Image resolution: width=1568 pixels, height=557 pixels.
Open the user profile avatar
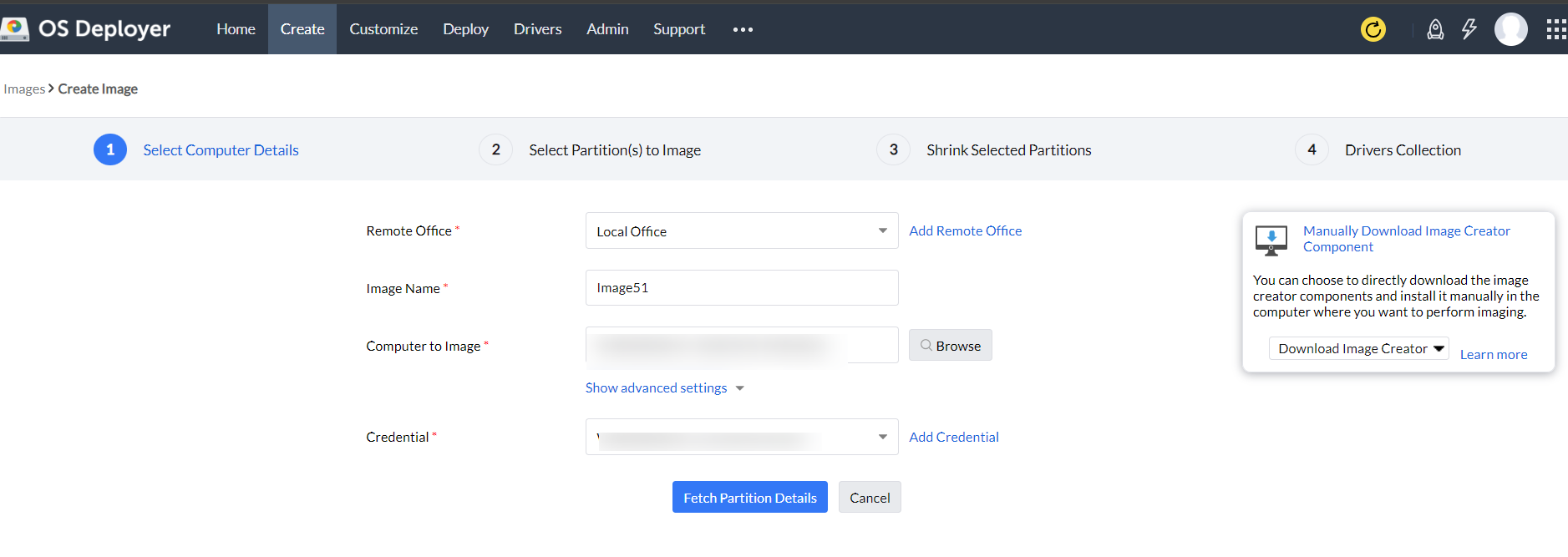pyautogui.click(x=1510, y=29)
